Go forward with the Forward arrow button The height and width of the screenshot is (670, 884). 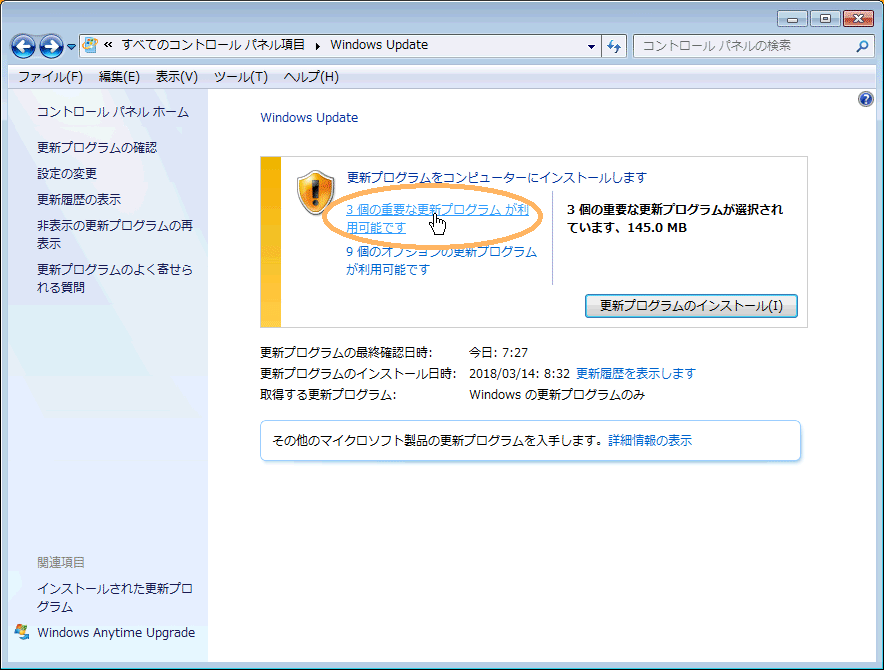point(51,46)
